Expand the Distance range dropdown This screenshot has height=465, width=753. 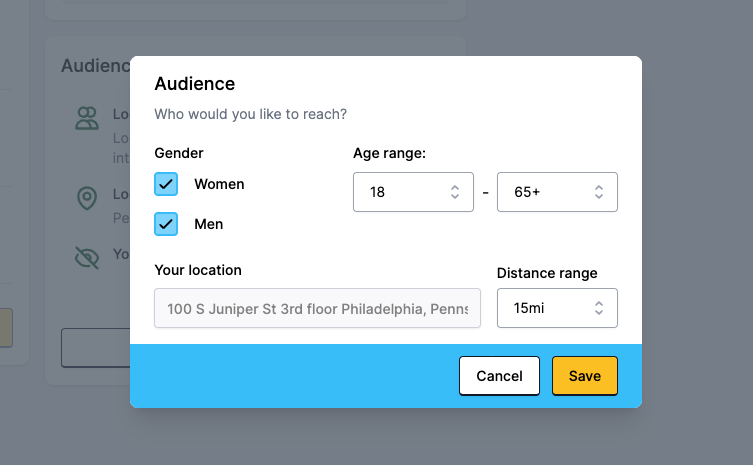[x=556, y=308]
